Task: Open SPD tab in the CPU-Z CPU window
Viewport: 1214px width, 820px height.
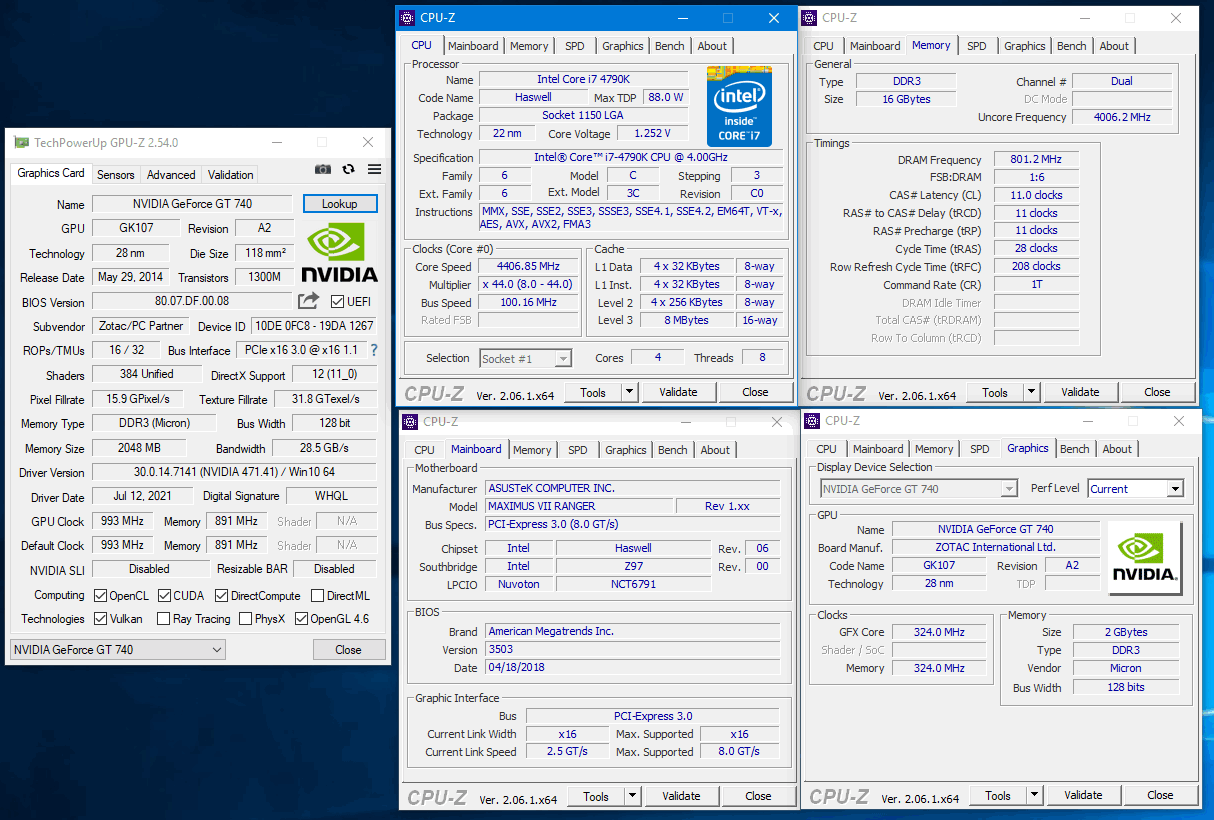Action: pos(575,46)
